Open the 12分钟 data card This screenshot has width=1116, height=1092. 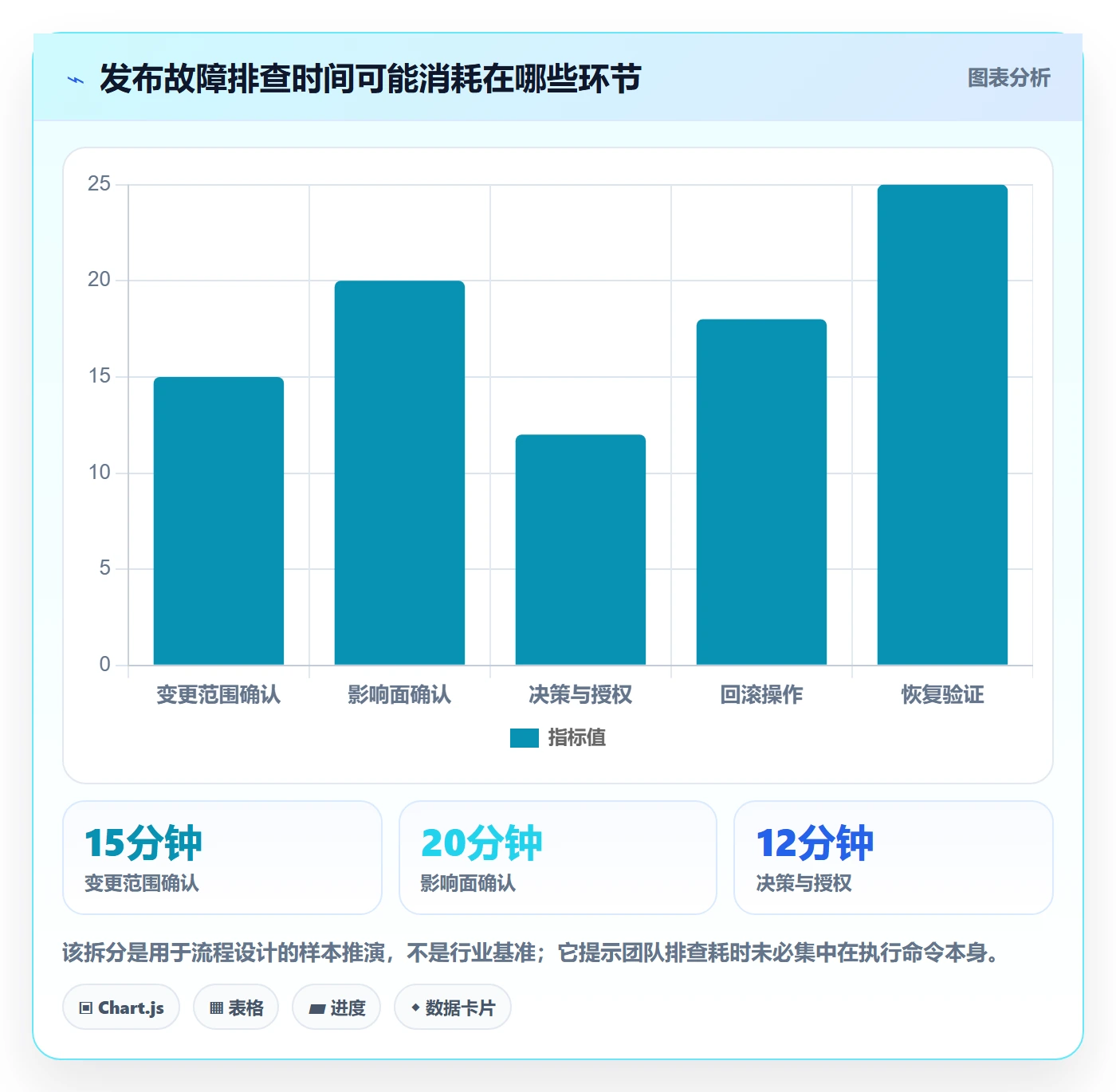pos(894,858)
